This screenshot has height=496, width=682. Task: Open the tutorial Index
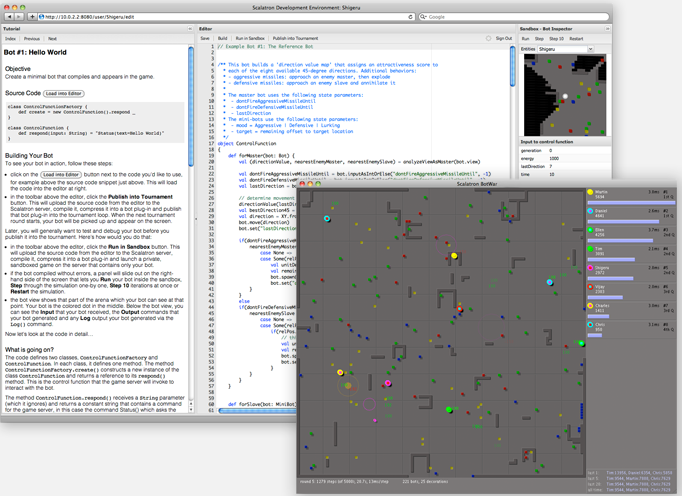tap(10, 39)
